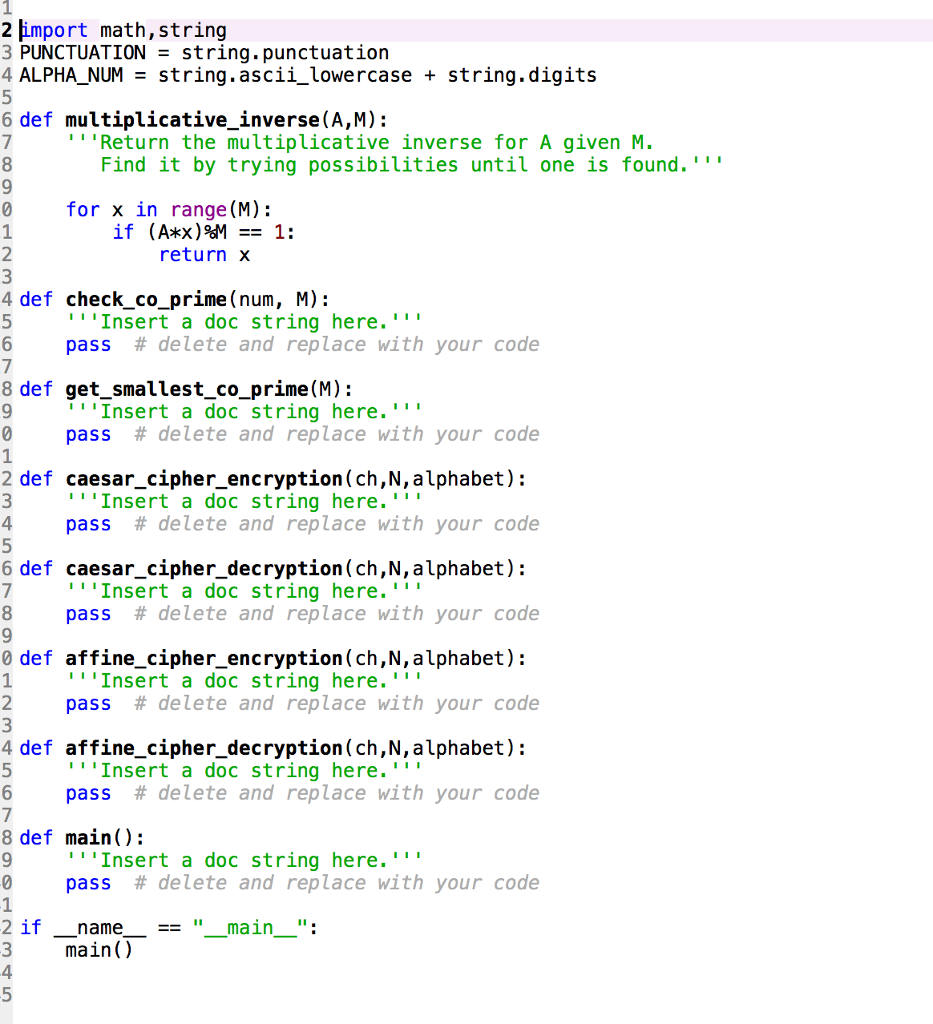Click the "return x" statement
The height and width of the screenshot is (1024, 933).
[204, 255]
